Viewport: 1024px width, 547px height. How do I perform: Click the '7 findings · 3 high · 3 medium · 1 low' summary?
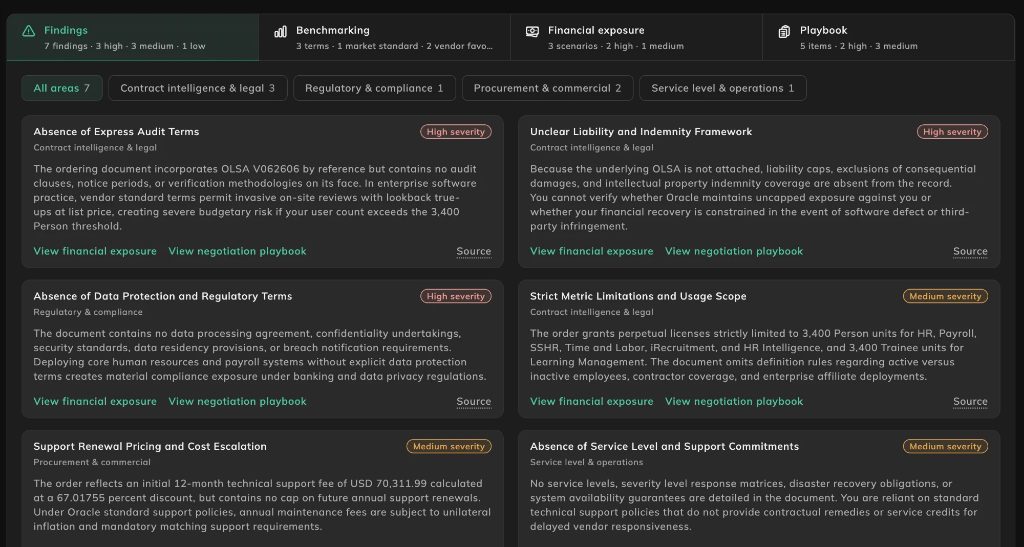click(125, 46)
